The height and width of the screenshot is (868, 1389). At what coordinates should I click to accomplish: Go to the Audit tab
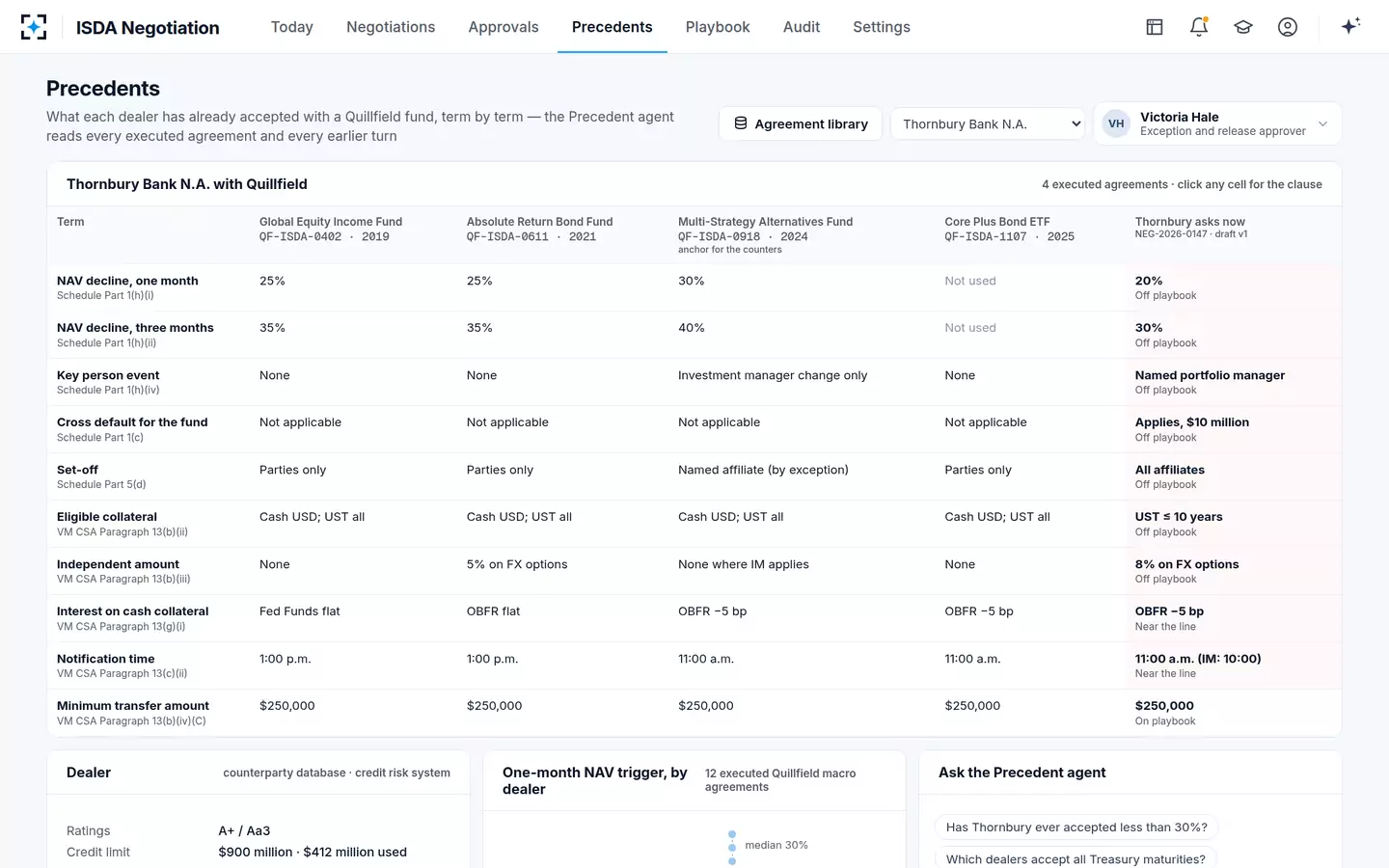click(802, 27)
